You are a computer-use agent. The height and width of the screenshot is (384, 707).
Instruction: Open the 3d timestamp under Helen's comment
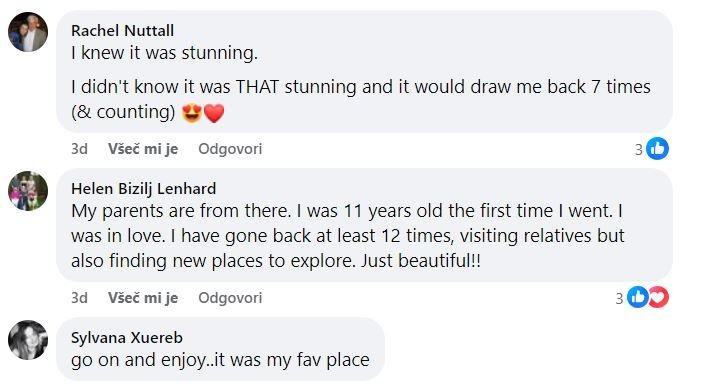(79, 297)
